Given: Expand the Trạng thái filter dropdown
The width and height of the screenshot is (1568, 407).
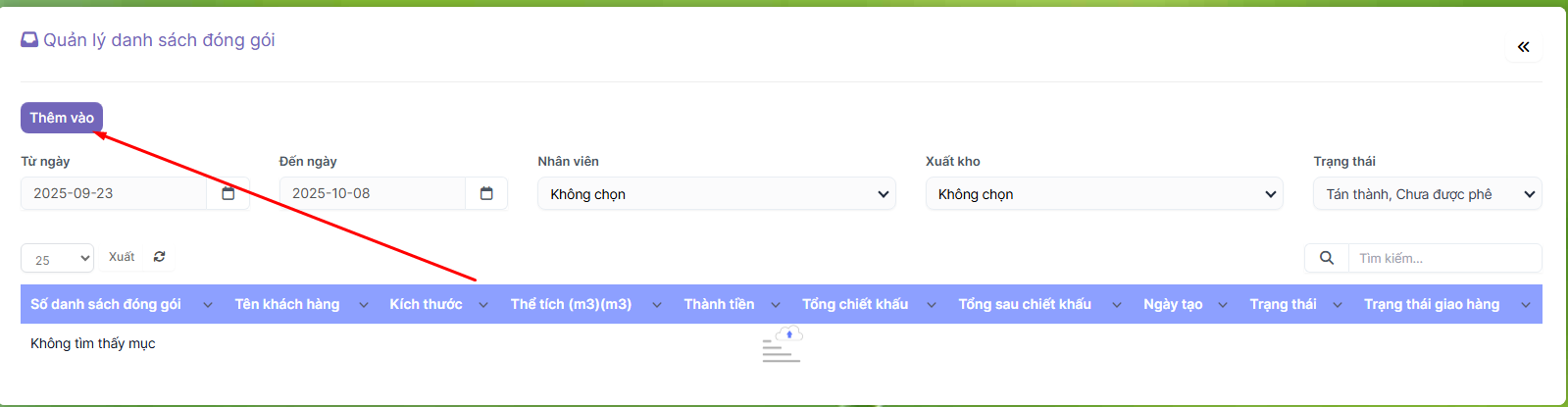Looking at the screenshot, I should pos(1427,194).
